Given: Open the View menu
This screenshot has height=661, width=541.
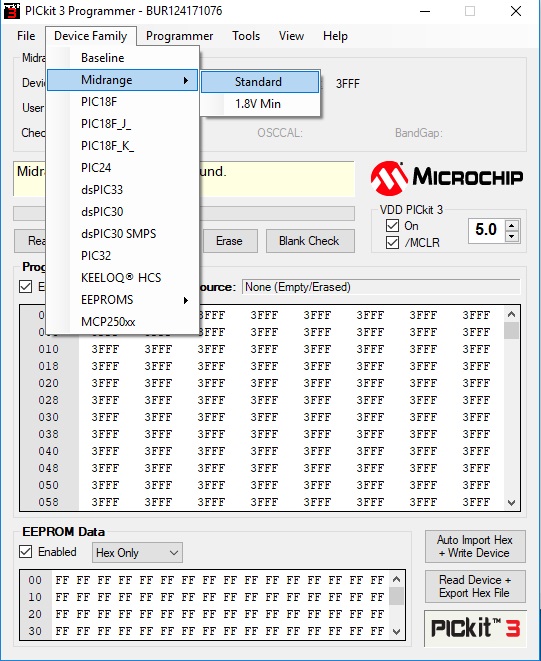Looking at the screenshot, I should click(291, 36).
